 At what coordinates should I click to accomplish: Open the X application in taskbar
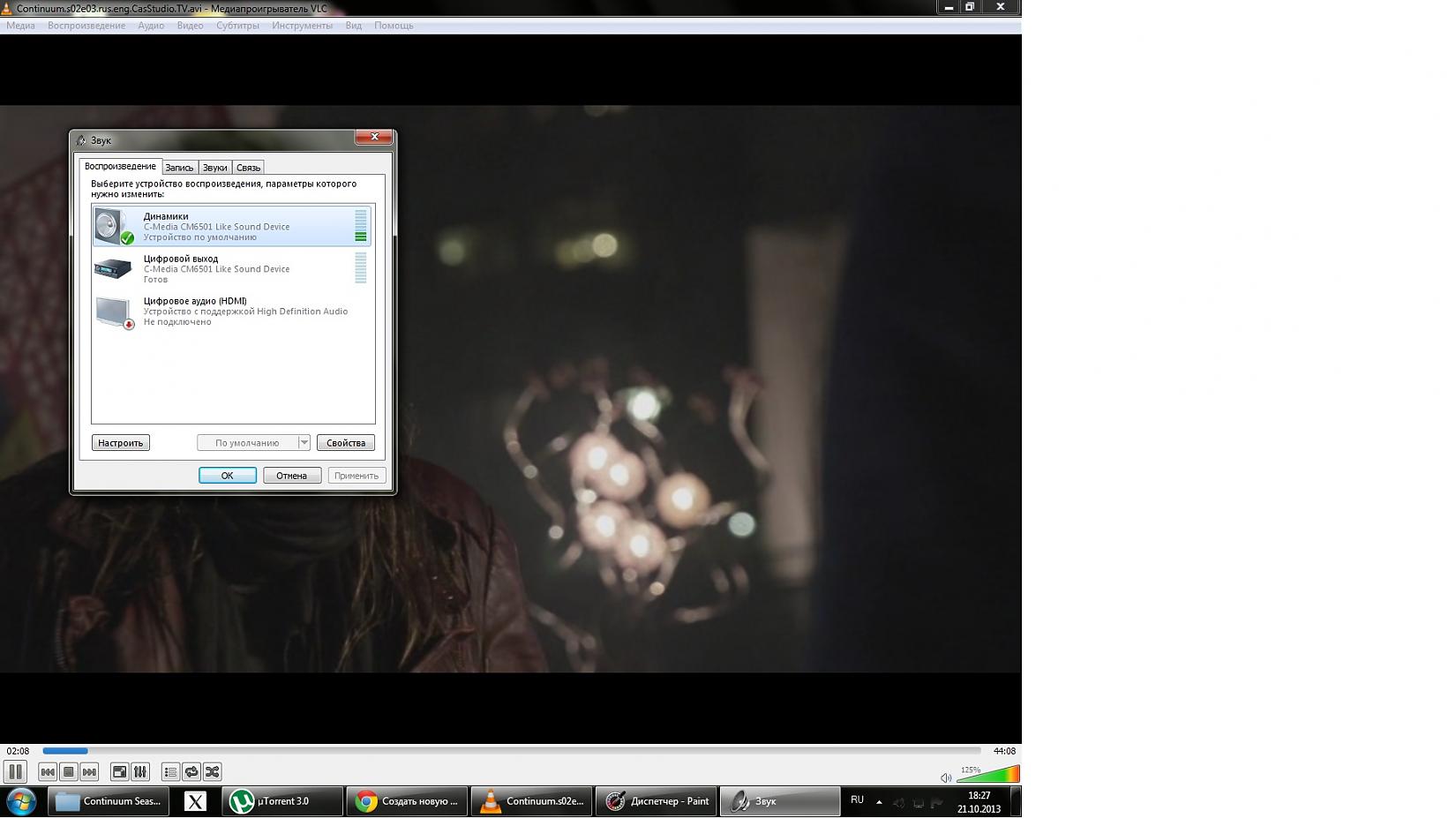pyautogui.click(x=195, y=801)
